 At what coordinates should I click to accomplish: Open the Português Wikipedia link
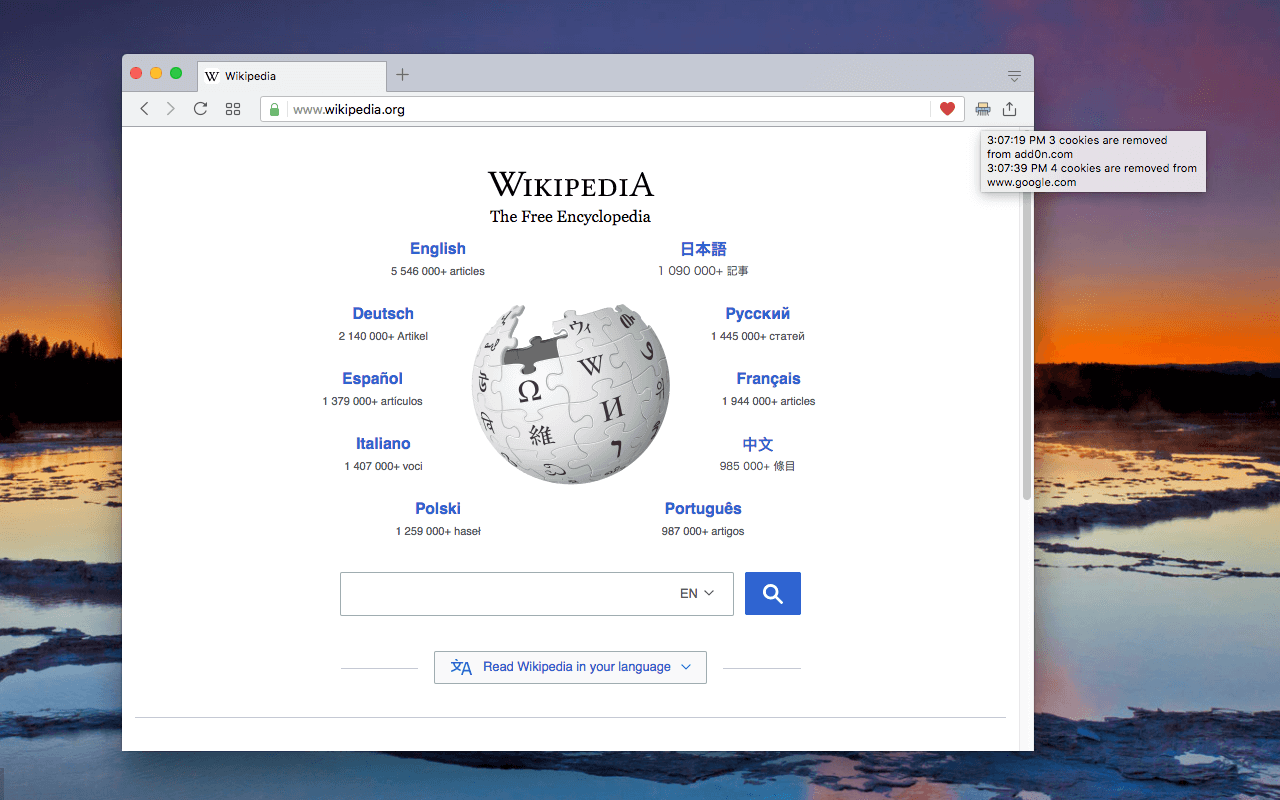pyautogui.click(x=703, y=509)
